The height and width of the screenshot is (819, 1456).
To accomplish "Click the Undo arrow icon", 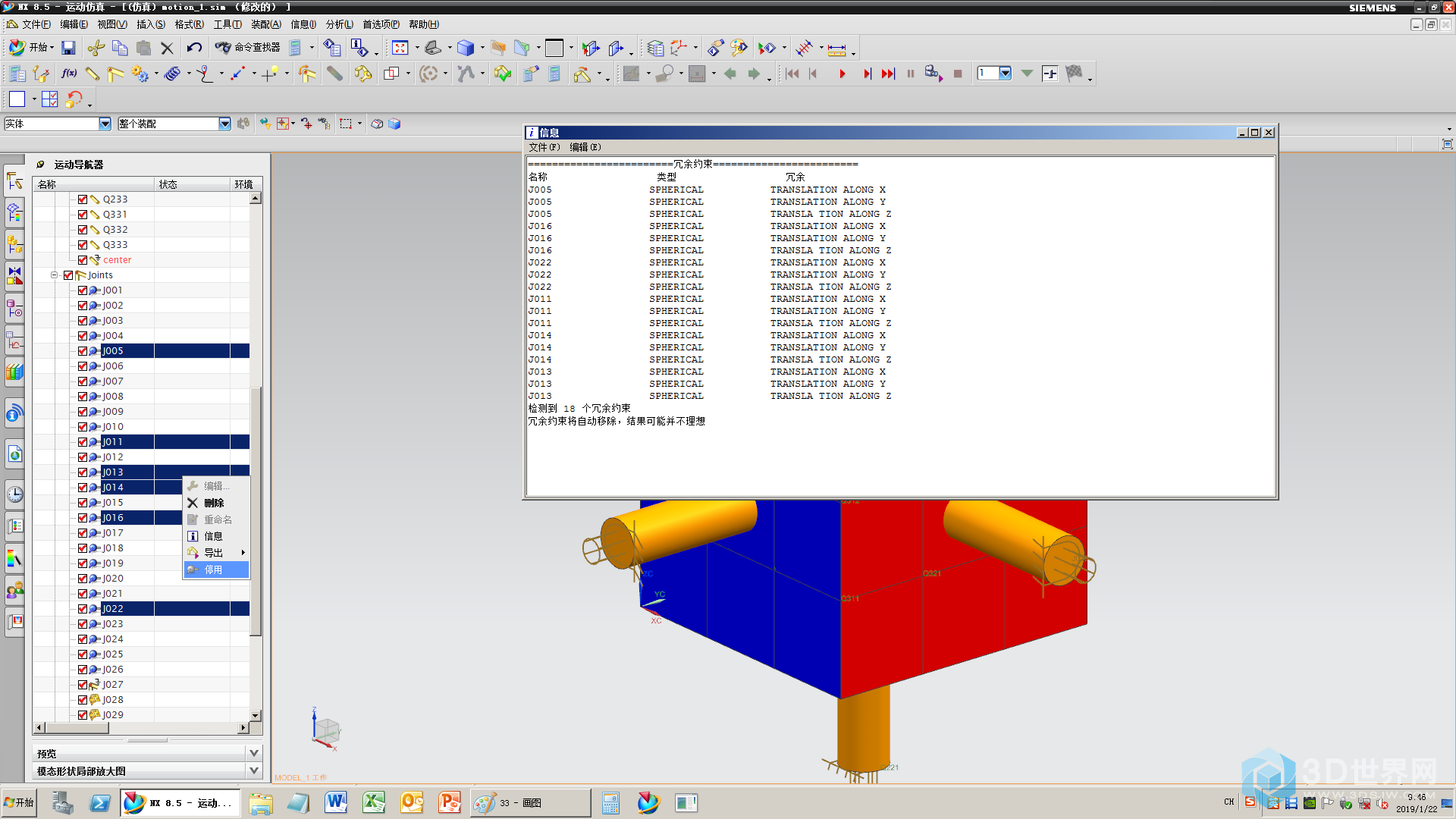I will click(194, 49).
